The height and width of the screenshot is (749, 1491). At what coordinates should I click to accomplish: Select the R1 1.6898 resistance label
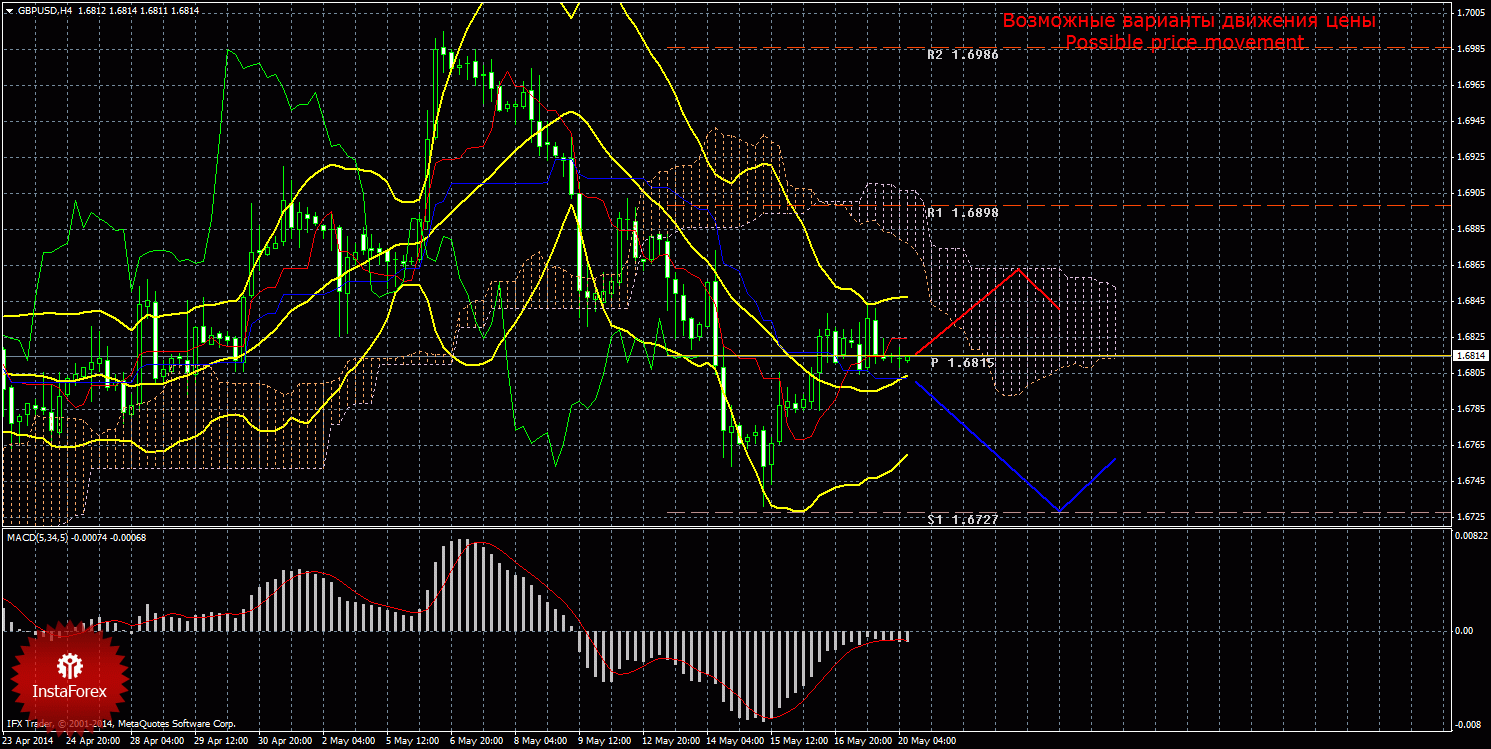coord(962,213)
